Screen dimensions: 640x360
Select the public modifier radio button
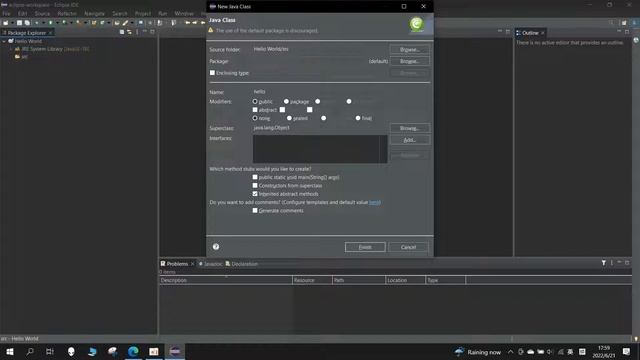[255, 101]
